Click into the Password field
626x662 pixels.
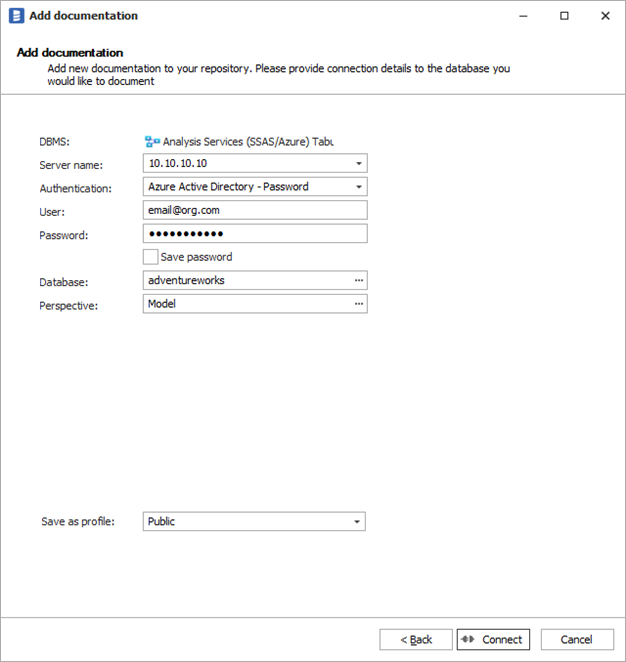(x=255, y=233)
